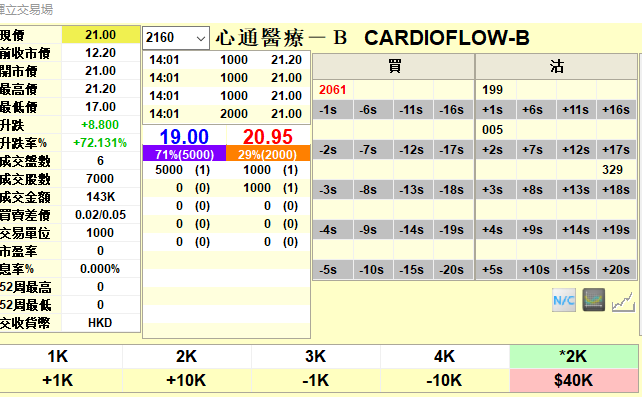
Task: Click the CARDIOFLOW-B stock name
Action: pos(447,38)
